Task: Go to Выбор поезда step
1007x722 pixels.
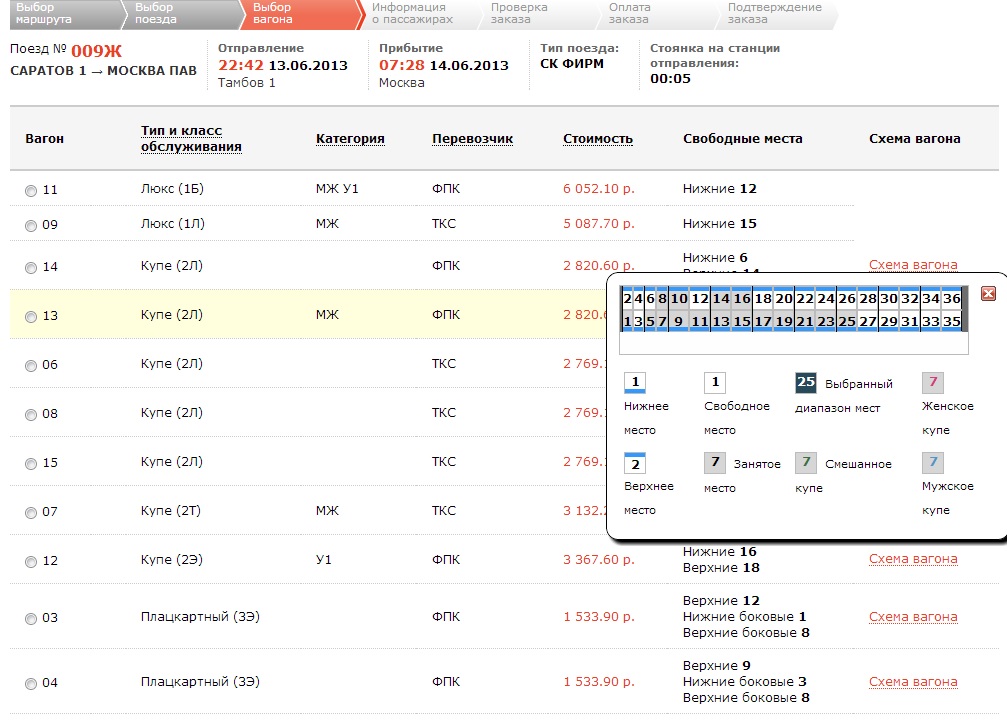Action: pyautogui.click(x=155, y=13)
